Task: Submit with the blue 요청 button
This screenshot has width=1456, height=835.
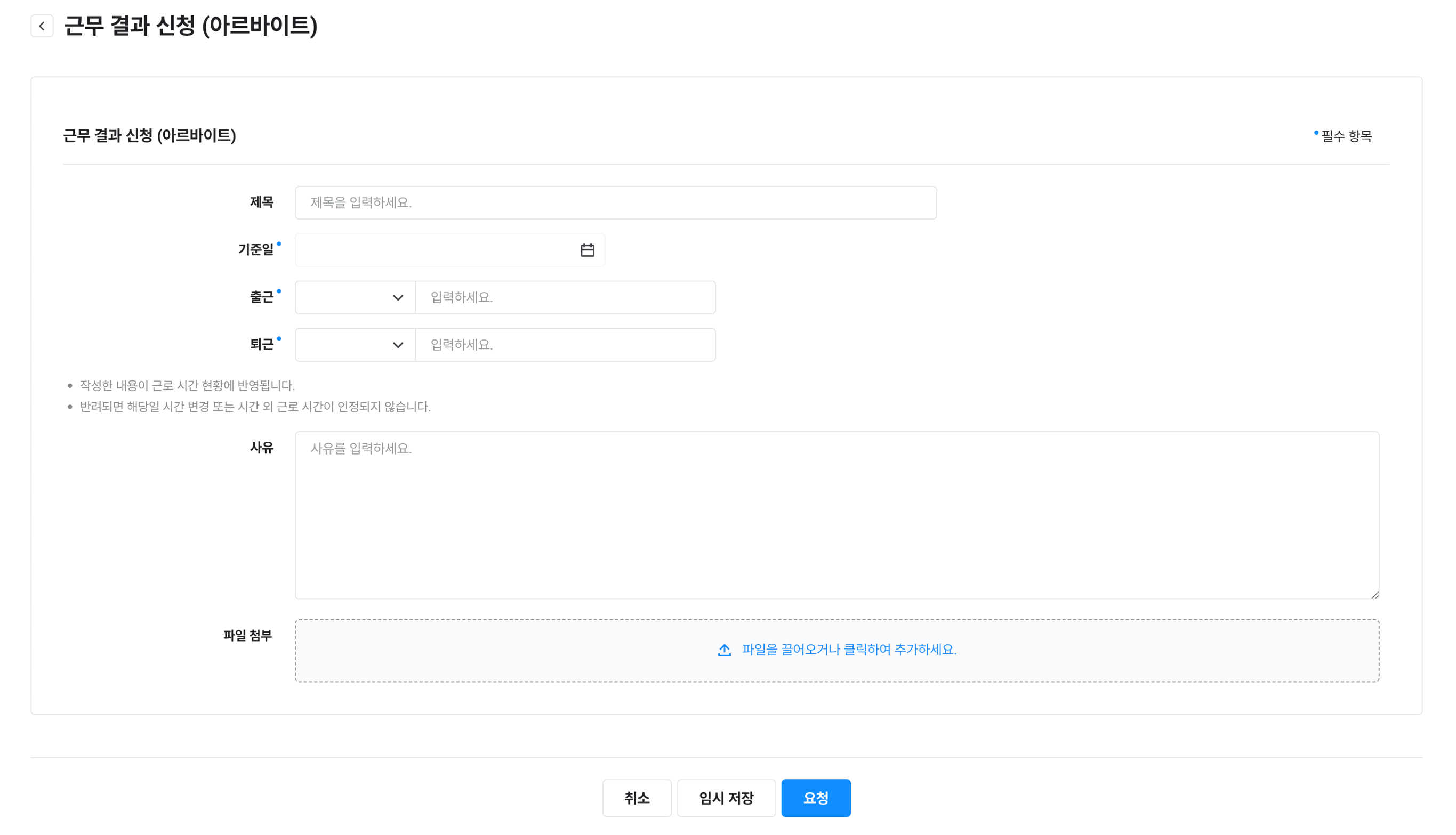Action: 815,798
